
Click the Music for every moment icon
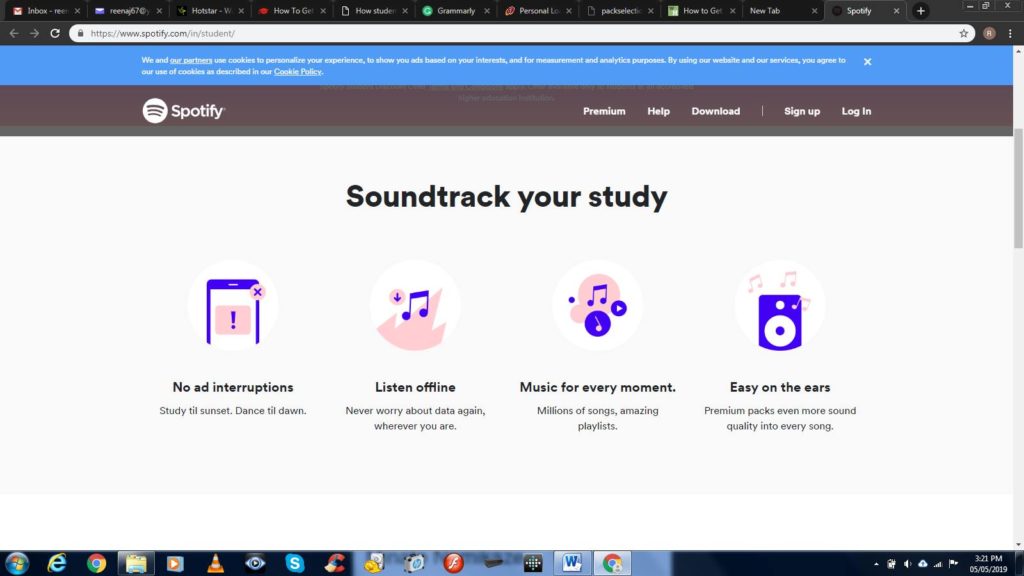click(x=598, y=306)
